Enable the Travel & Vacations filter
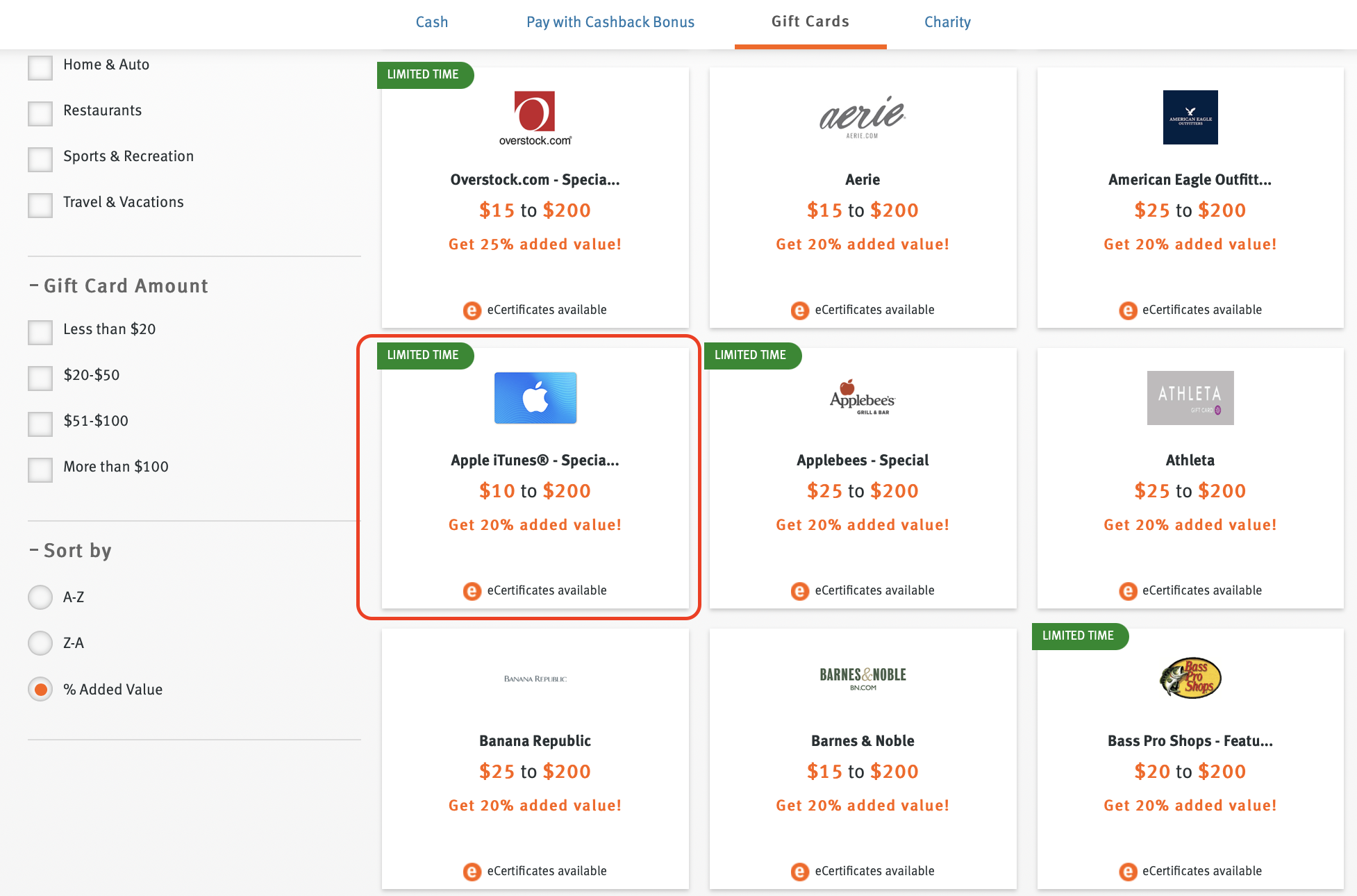This screenshot has width=1357, height=896. [x=40, y=205]
